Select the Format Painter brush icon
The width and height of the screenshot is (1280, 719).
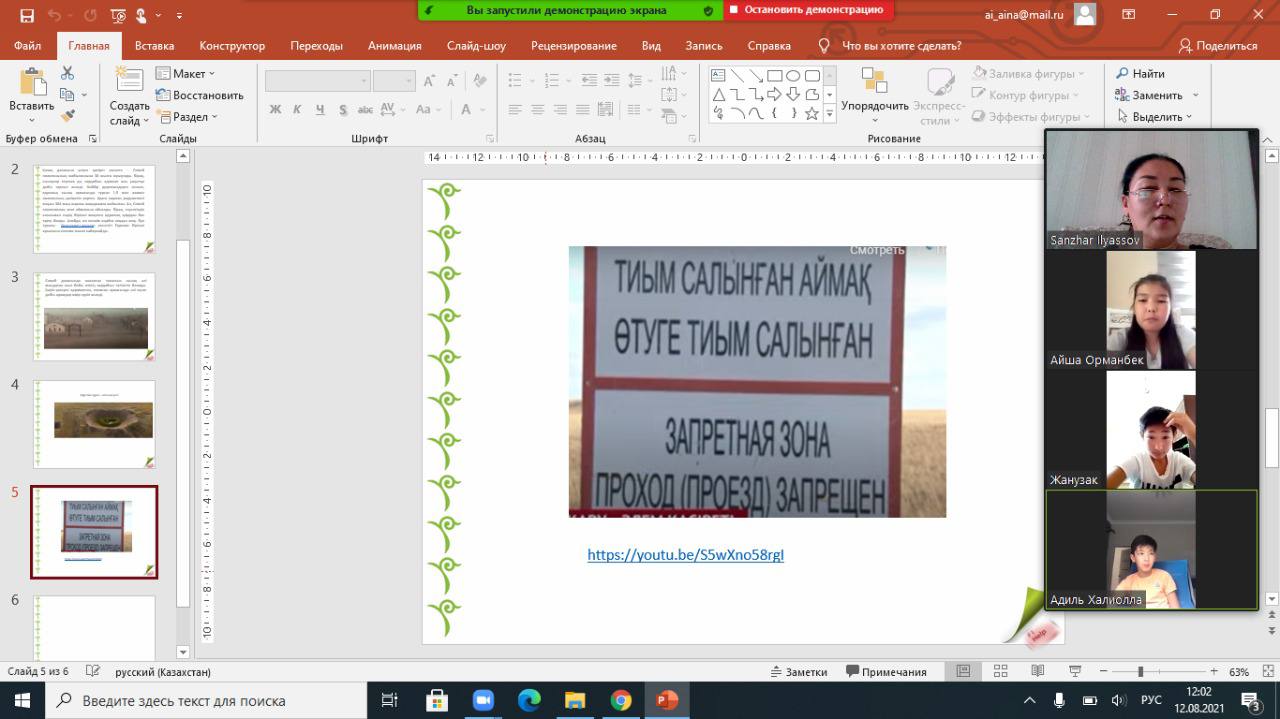[67, 116]
